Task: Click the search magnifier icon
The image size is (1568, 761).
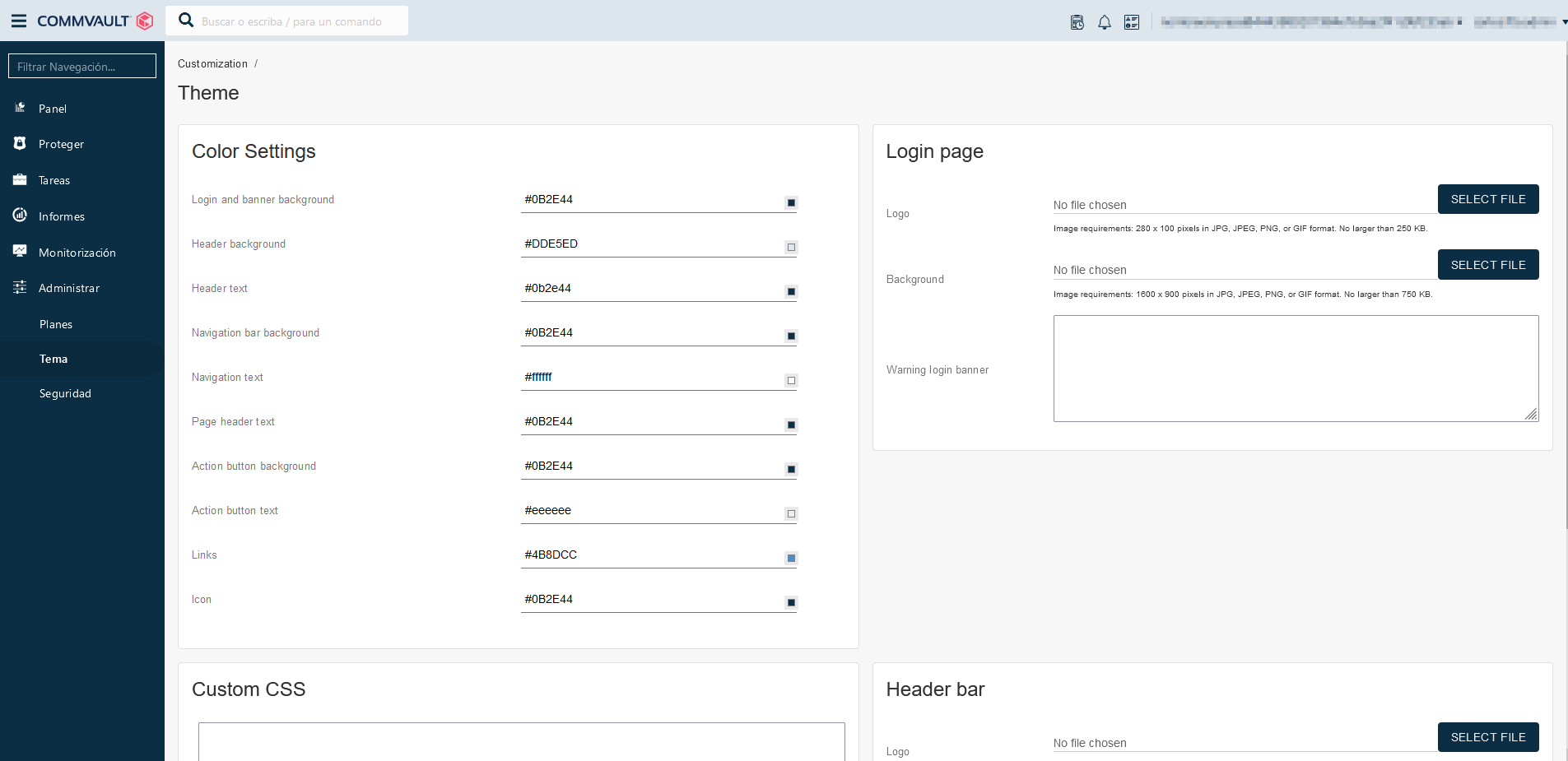Action: point(186,20)
